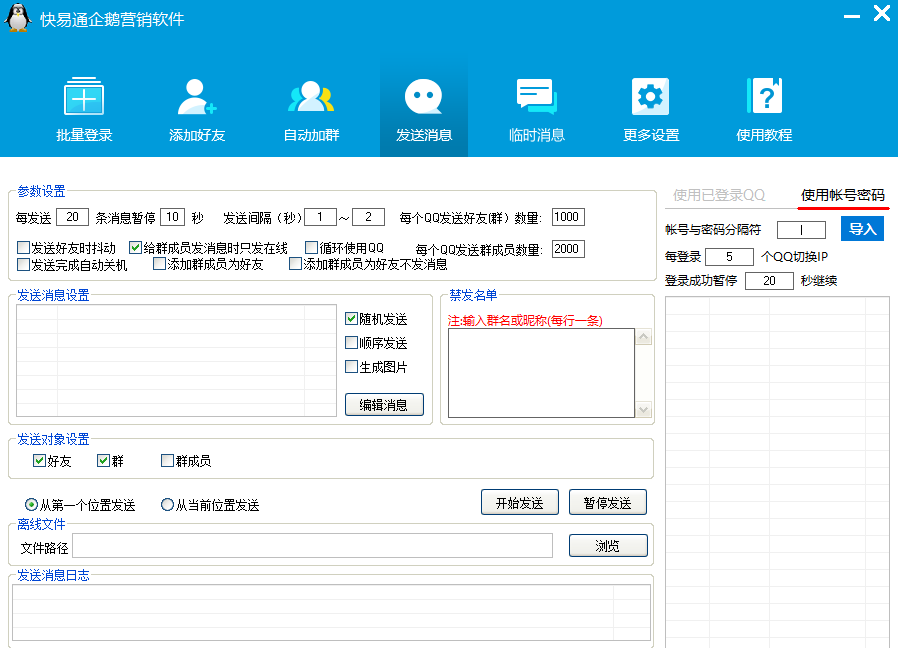This screenshot has width=898, height=648.
Task: Click 帐号与密码分隔符 input field
Action: 801,230
